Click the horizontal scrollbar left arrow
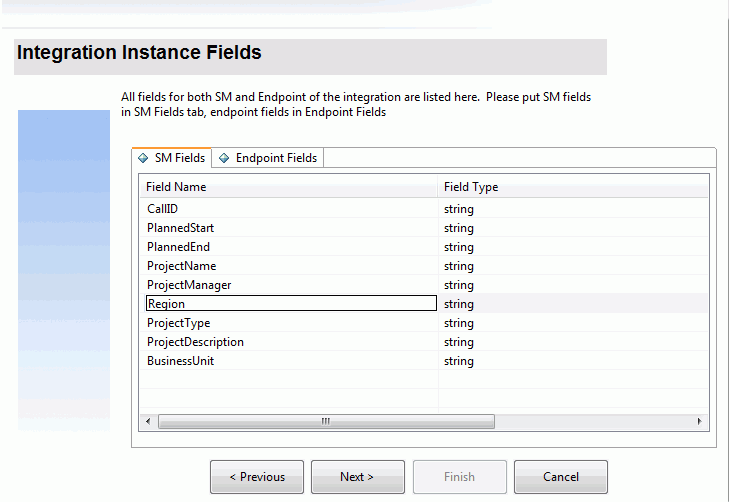 pos(149,422)
